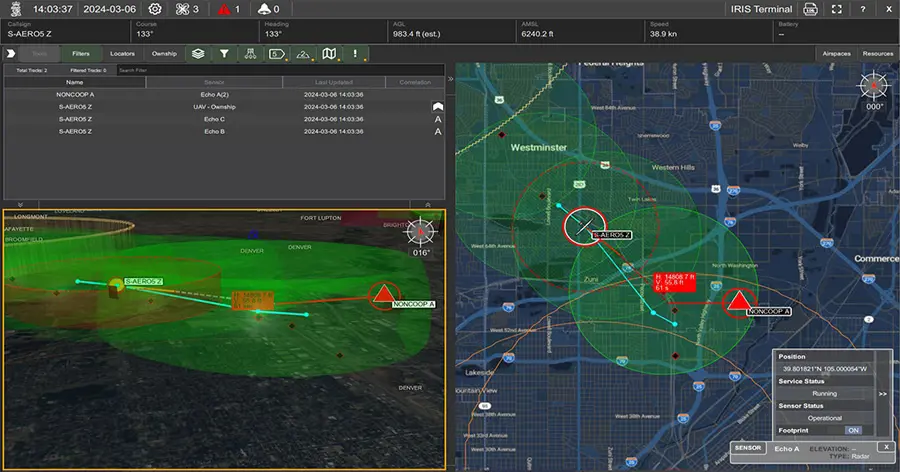Viewport: 900px width, 472px height.
Task: Toggle fullscreen mode icon
Action: (837, 9)
